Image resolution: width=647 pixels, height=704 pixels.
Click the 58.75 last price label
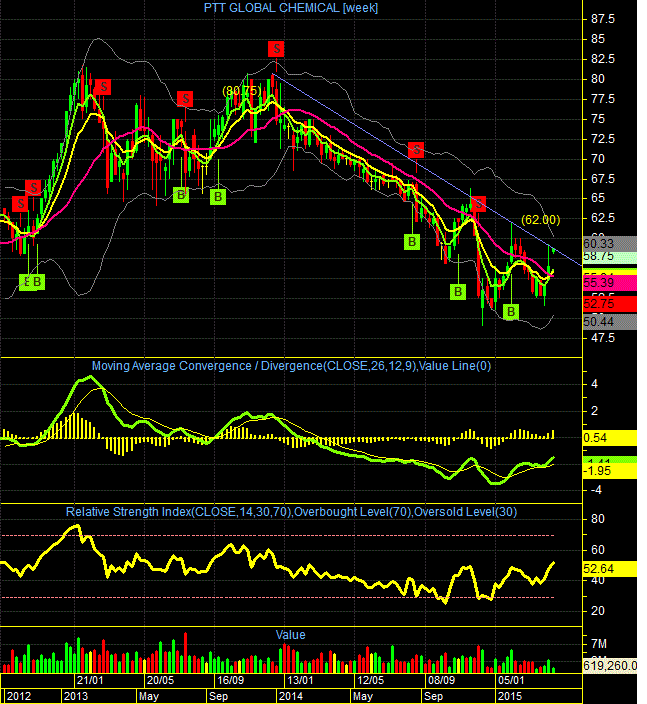(610, 257)
